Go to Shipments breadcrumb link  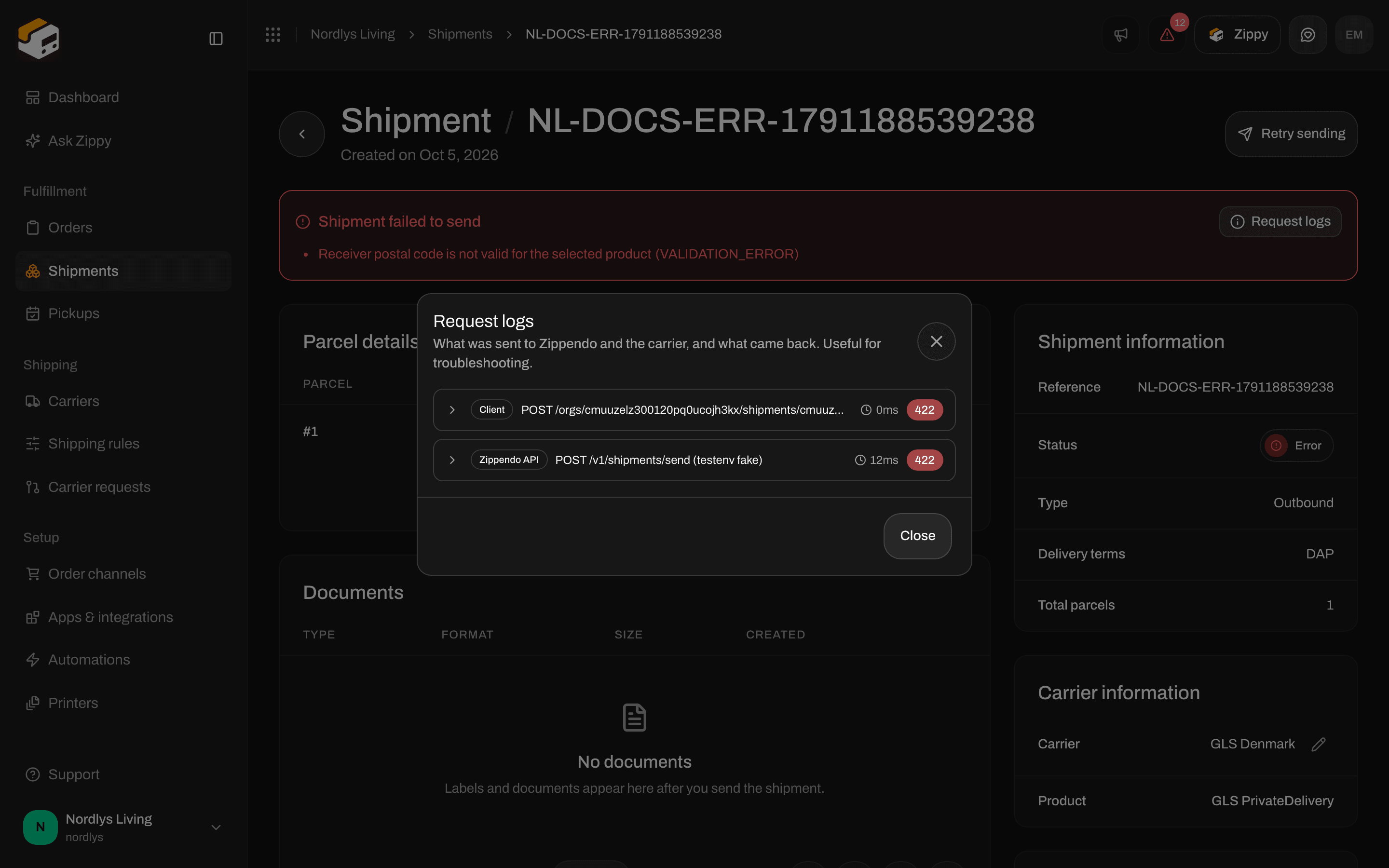pyautogui.click(x=460, y=34)
